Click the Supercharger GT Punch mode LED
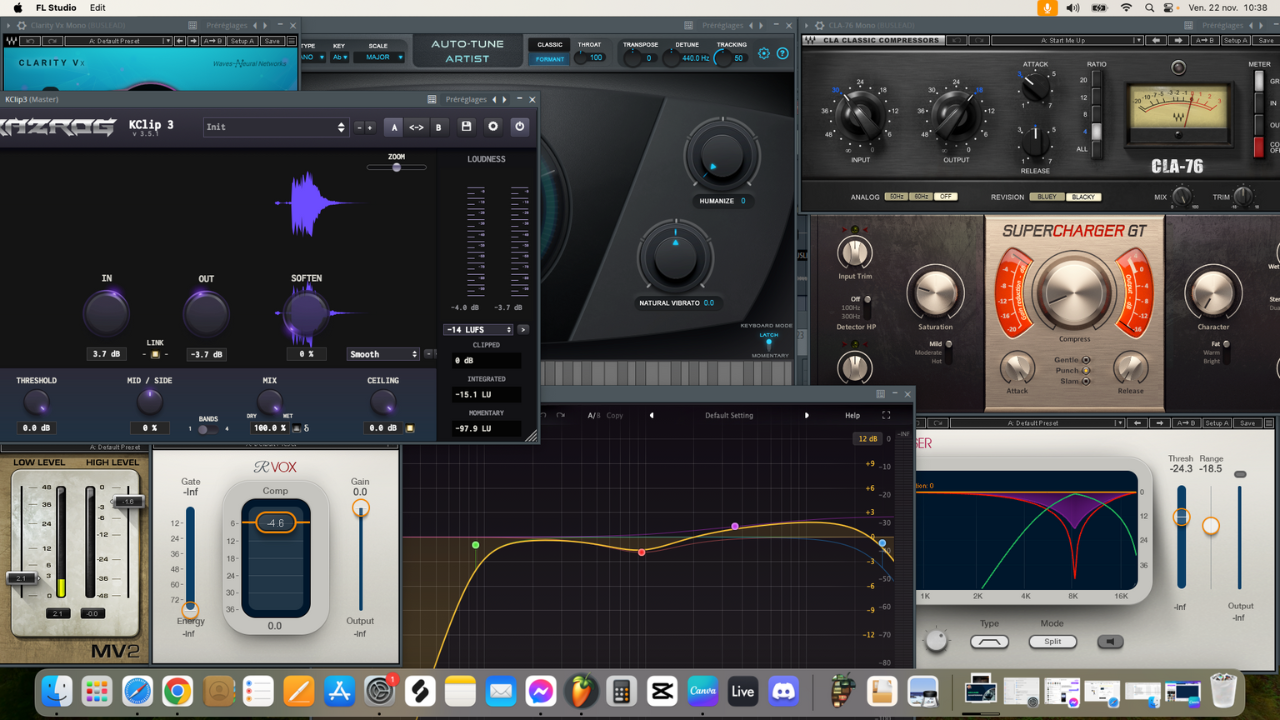This screenshot has height=720, width=1280. (x=1086, y=371)
